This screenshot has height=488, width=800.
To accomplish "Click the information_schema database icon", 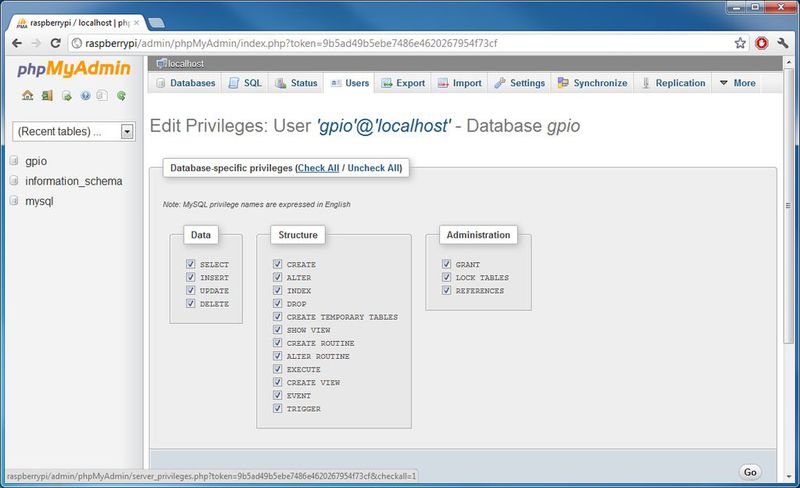I will (14, 181).
